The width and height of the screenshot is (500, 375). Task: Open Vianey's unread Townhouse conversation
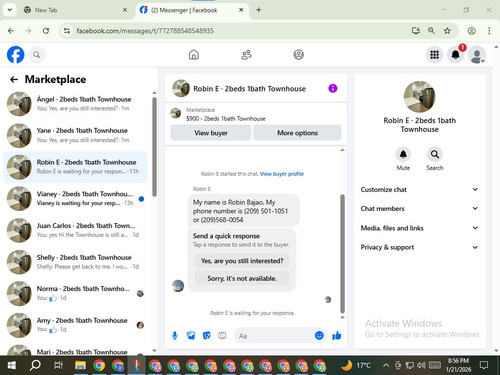point(75,199)
